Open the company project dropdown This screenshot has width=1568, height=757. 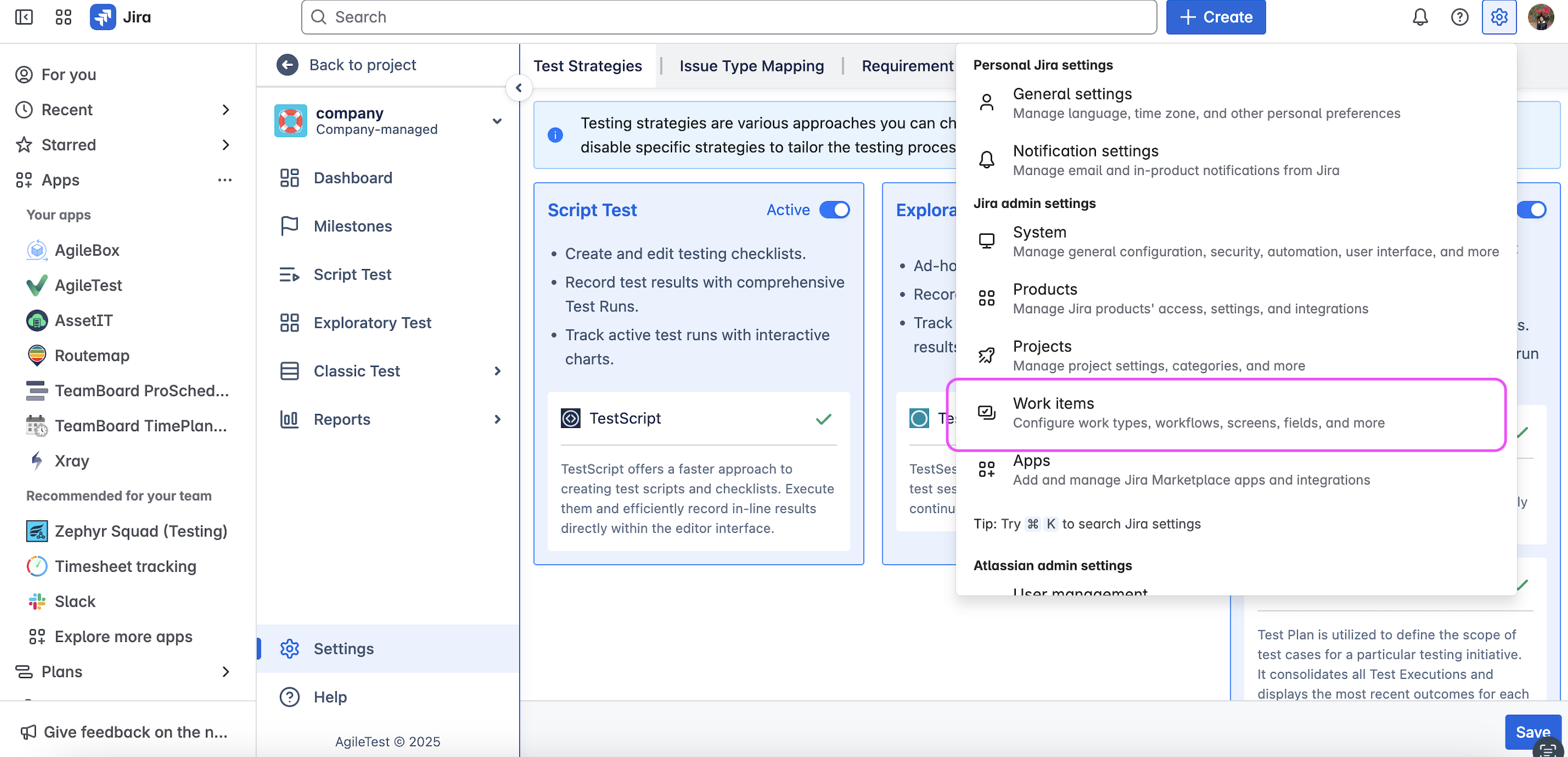pyautogui.click(x=497, y=121)
